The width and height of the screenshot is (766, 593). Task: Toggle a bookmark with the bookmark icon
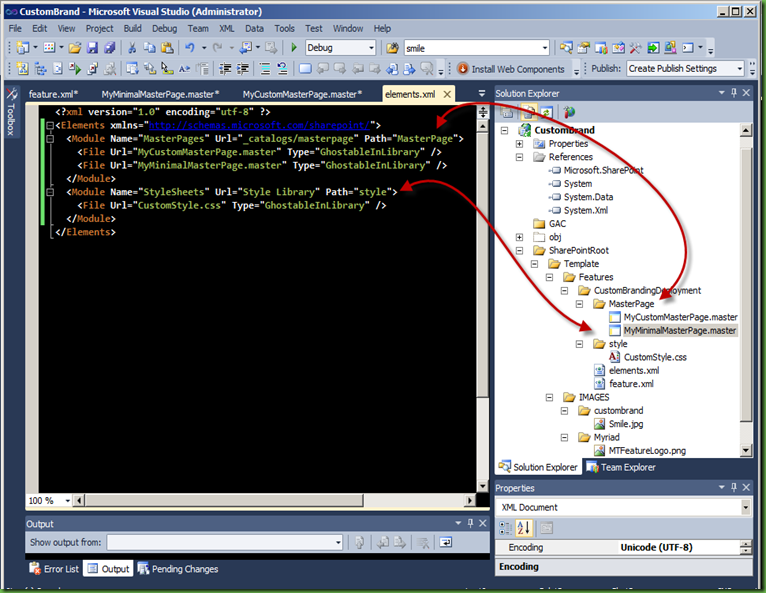(305, 69)
